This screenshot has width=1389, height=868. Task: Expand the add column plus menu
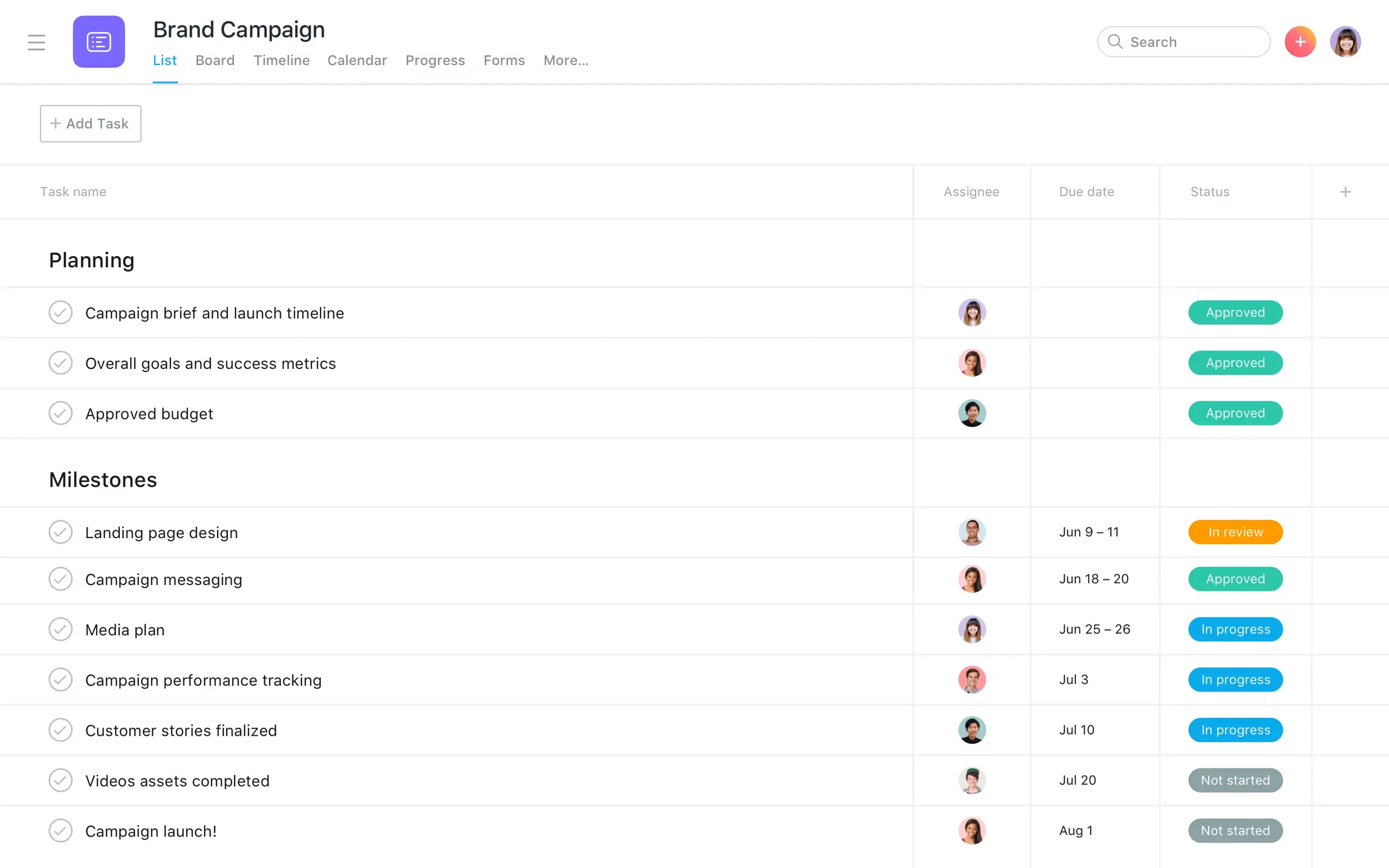(x=1346, y=192)
